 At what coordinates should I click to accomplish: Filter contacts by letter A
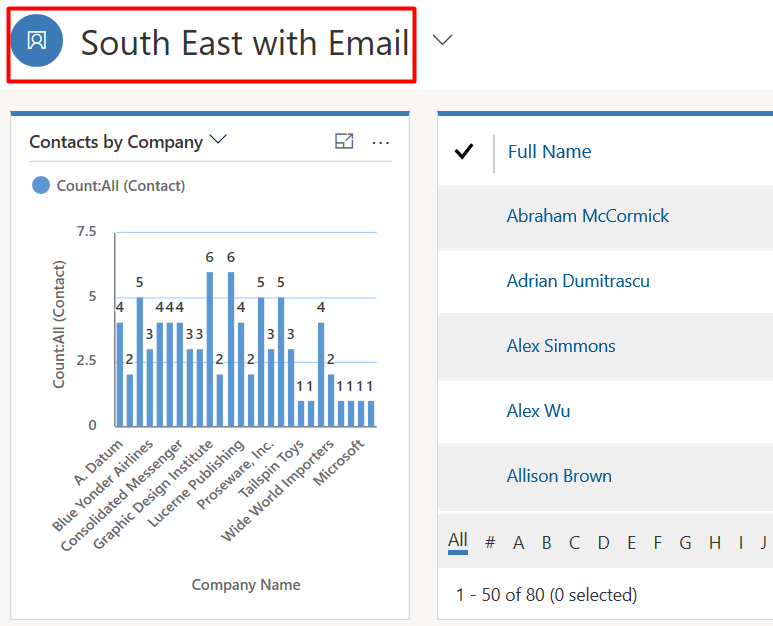(x=518, y=543)
